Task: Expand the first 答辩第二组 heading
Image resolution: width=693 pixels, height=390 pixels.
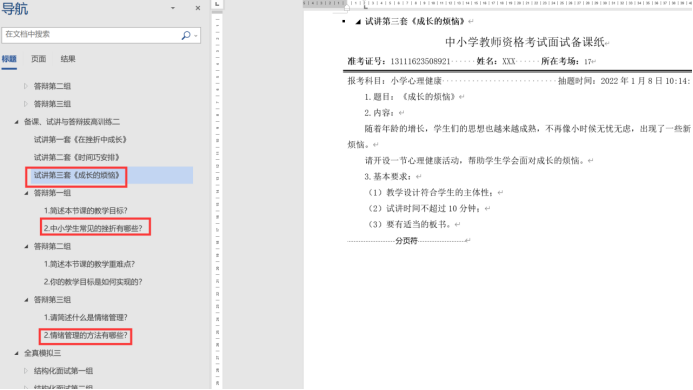Action: (26, 86)
